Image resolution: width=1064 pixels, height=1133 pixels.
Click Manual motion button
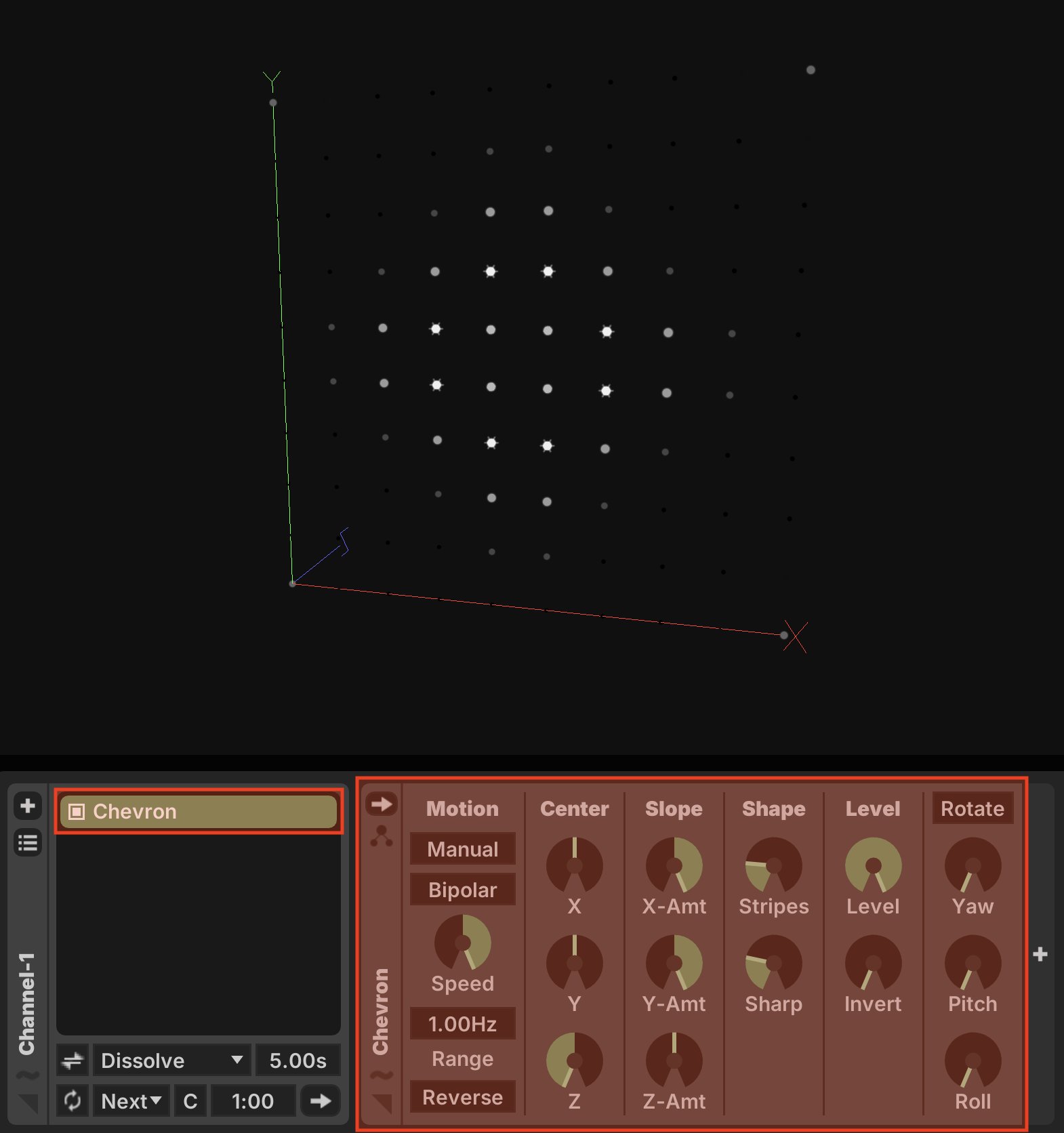[463, 849]
